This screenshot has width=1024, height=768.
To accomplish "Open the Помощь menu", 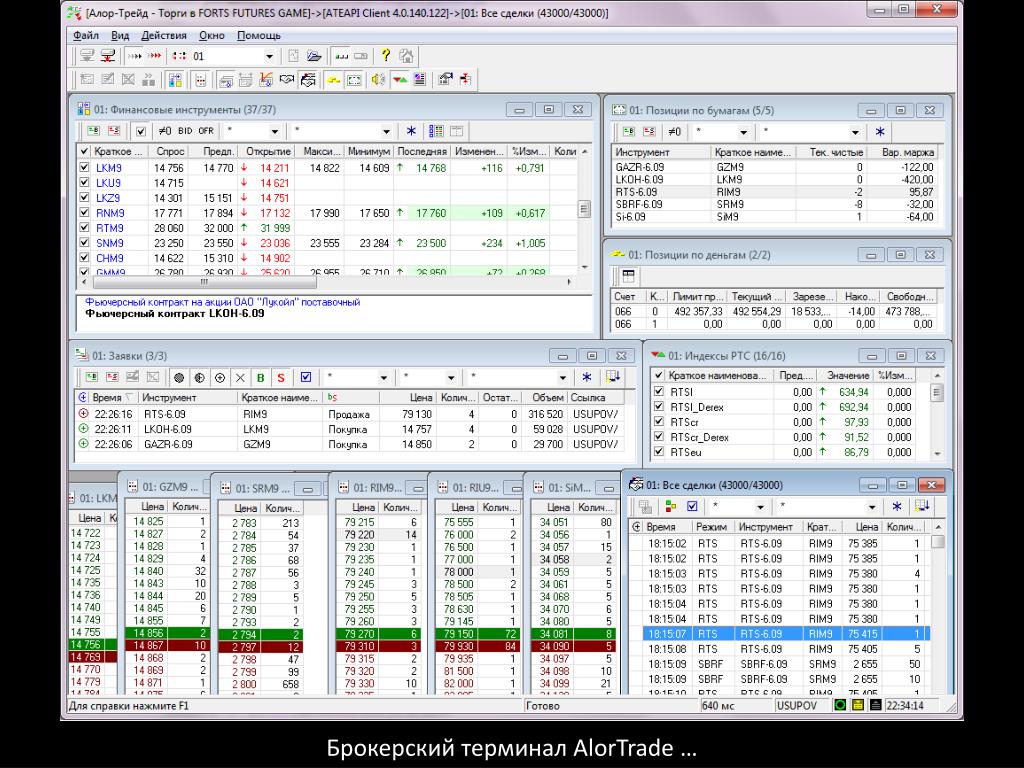I will pos(259,35).
